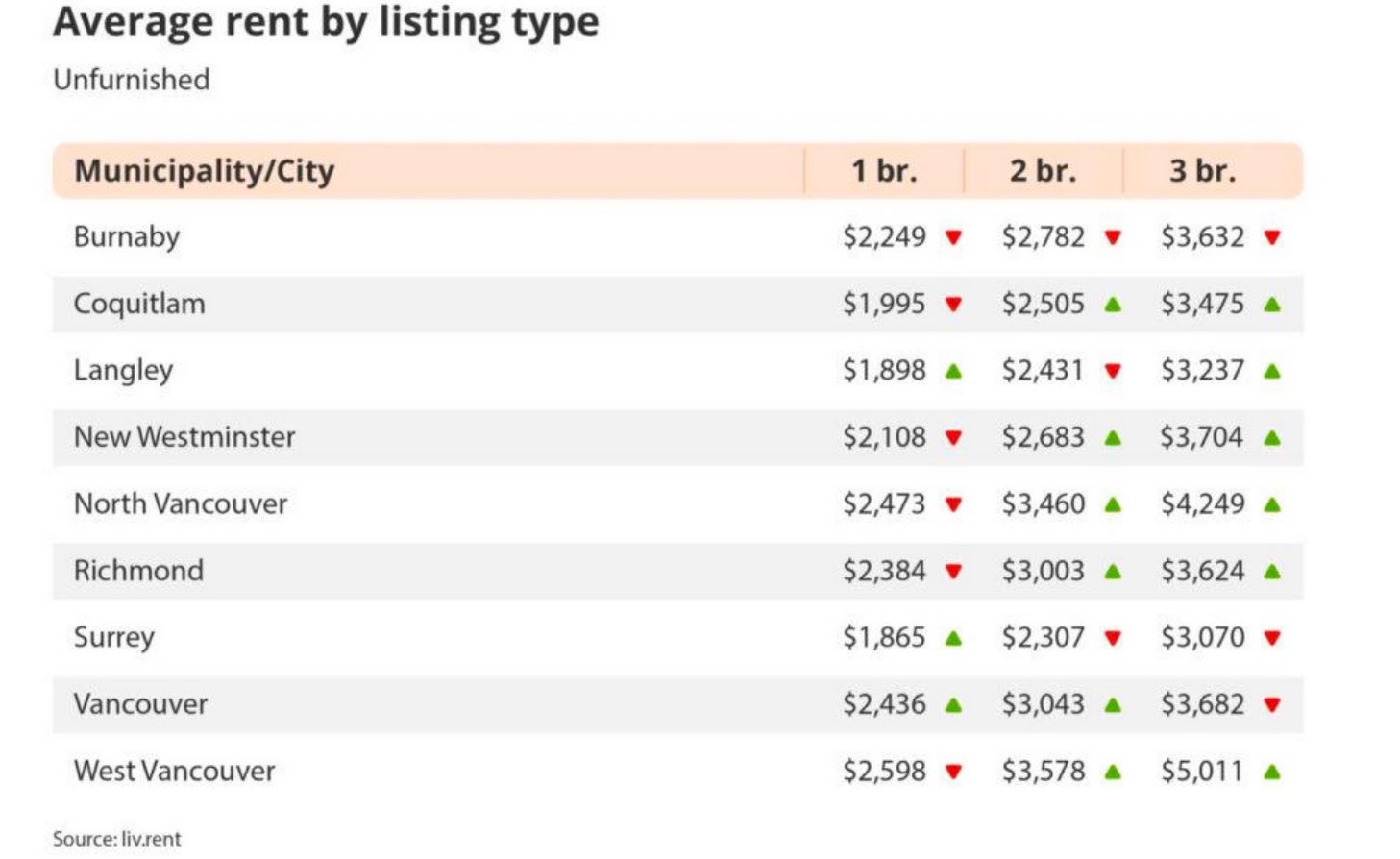The height and width of the screenshot is (859, 1400).
Task: Click the Unfurnished subtitle
Action: tap(132, 80)
